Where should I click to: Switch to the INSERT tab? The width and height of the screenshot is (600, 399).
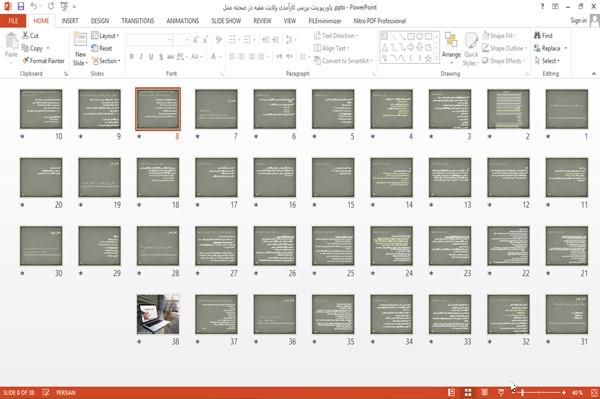click(70, 21)
